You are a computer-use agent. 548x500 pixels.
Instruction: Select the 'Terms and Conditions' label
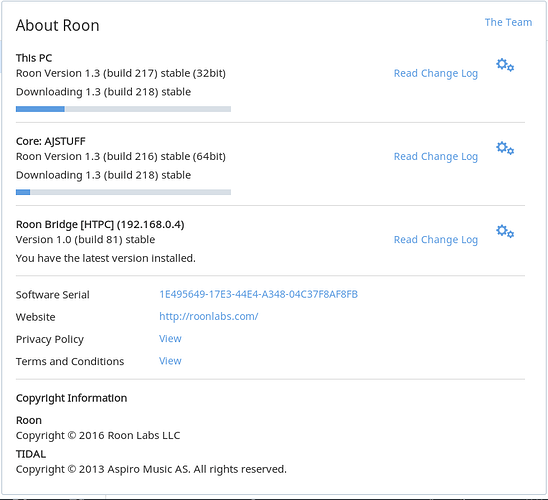click(70, 362)
